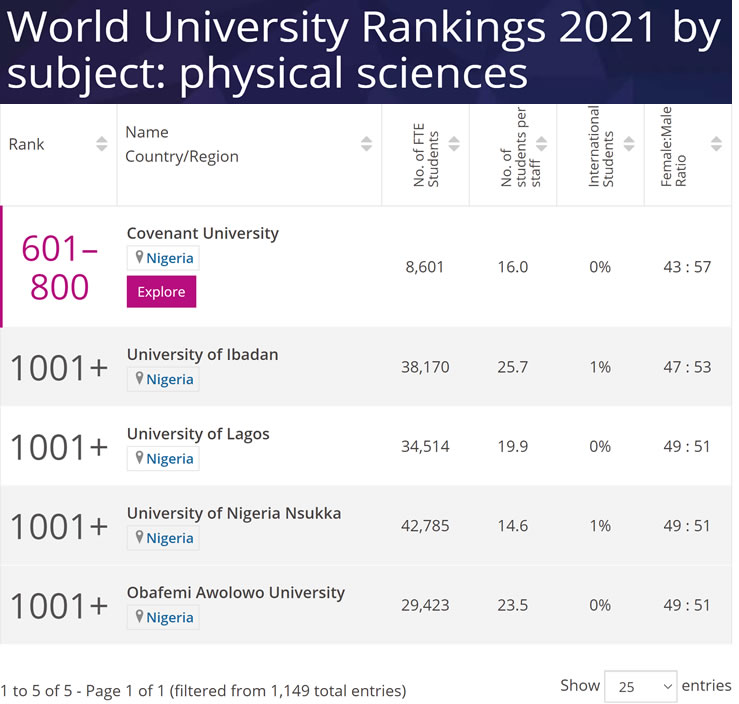
Task: Click the 19.9 students per staff value
Action: (x=513, y=446)
